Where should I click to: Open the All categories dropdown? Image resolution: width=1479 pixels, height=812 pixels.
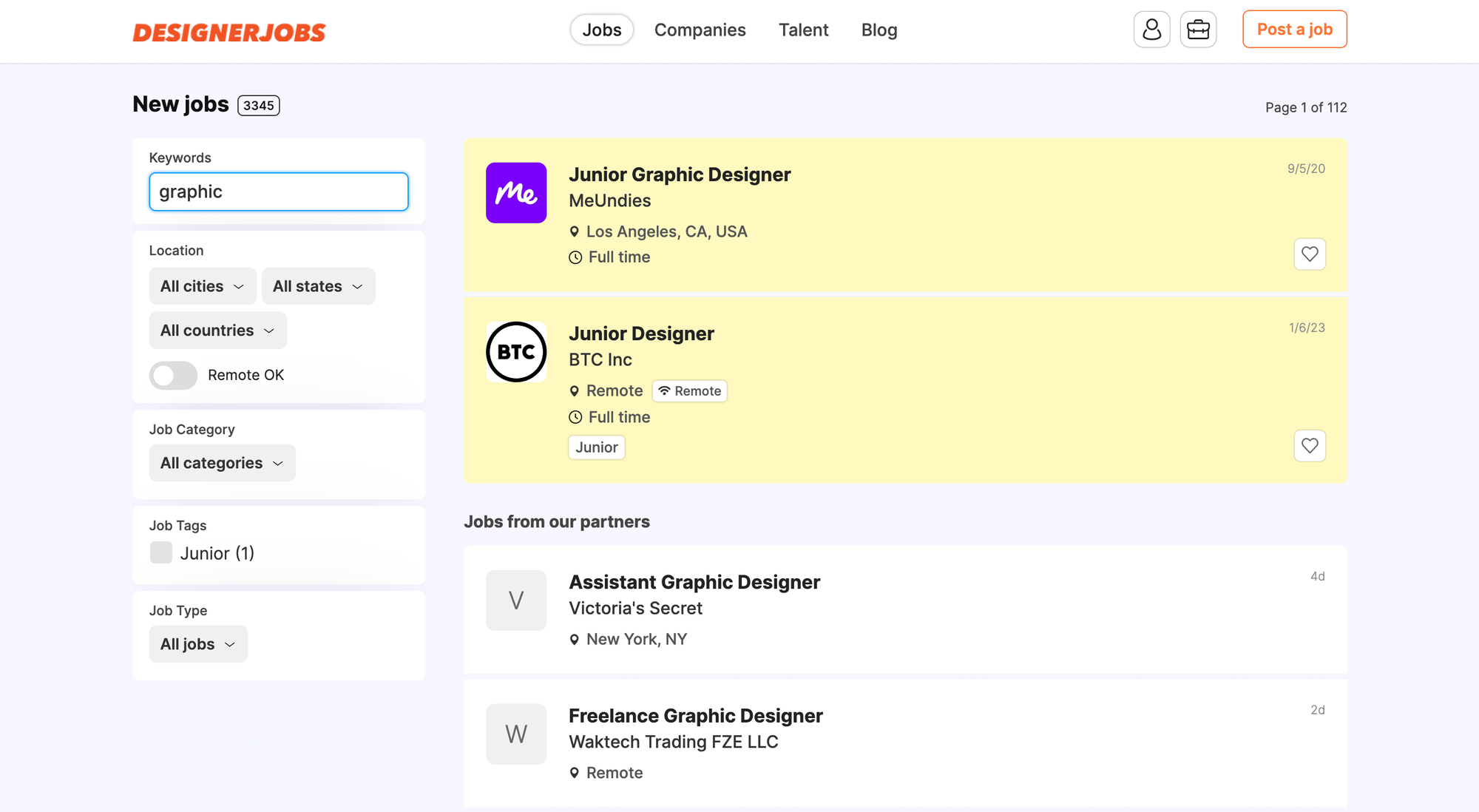pyautogui.click(x=222, y=463)
